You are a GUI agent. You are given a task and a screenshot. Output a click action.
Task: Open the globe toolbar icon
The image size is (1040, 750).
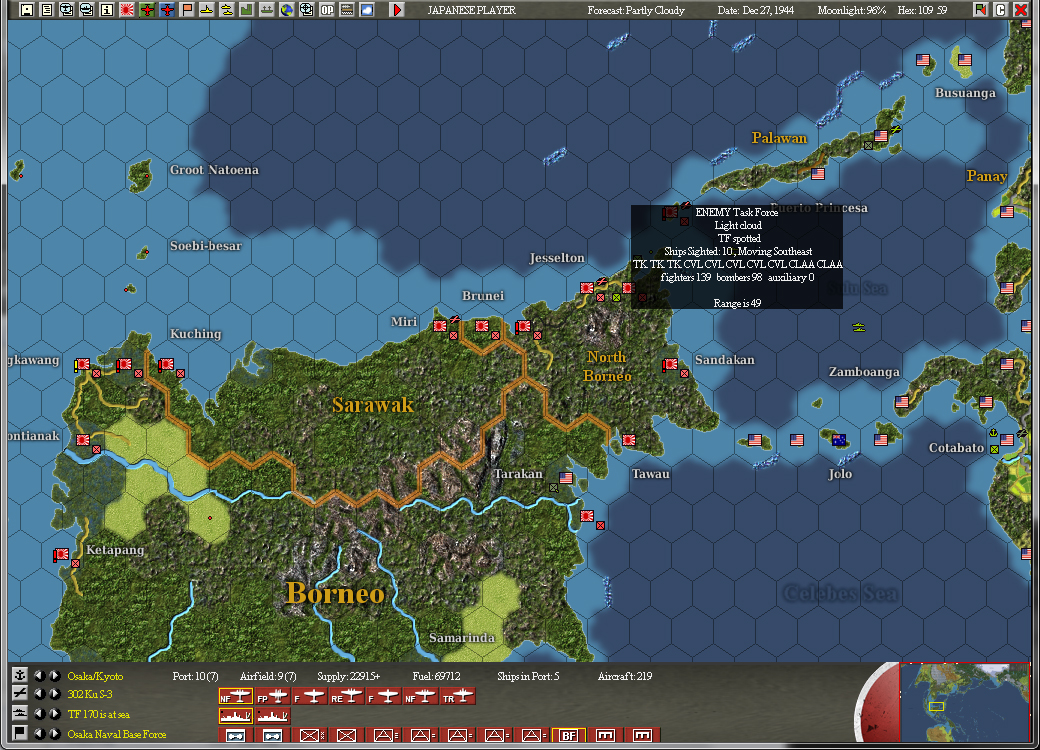[x=287, y=9]
